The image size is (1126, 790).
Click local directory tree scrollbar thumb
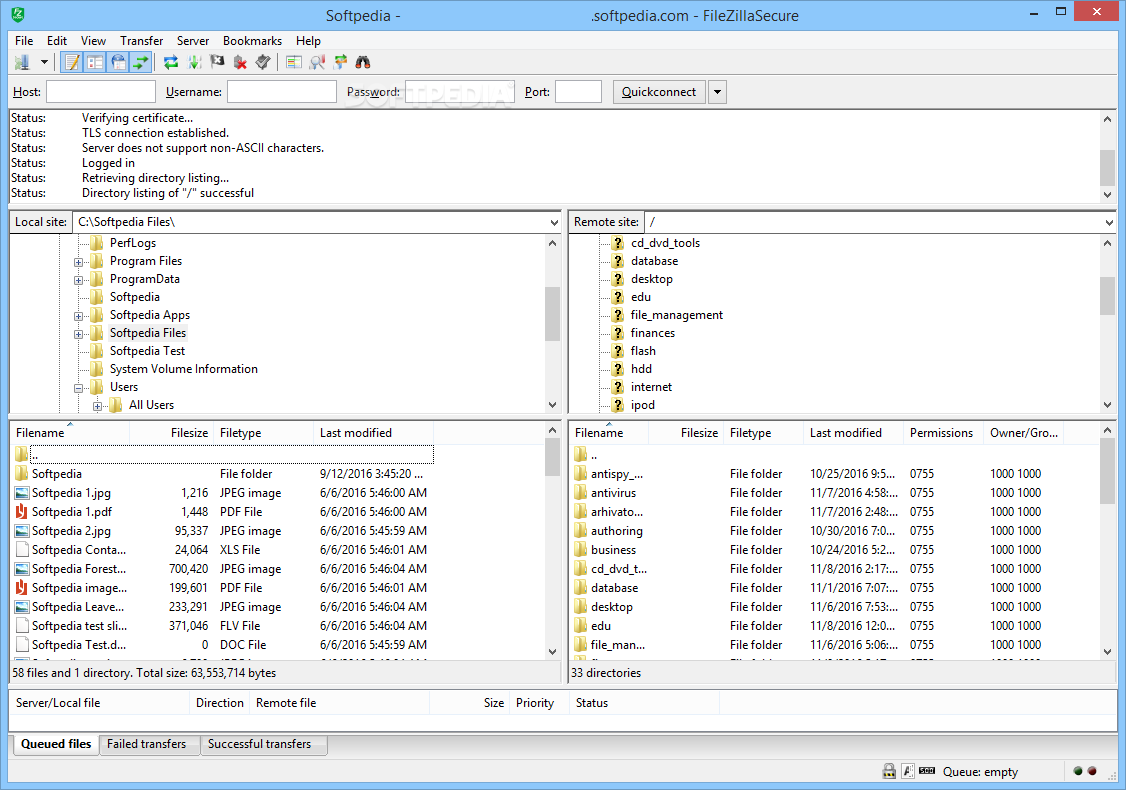(x=552, y=314)
